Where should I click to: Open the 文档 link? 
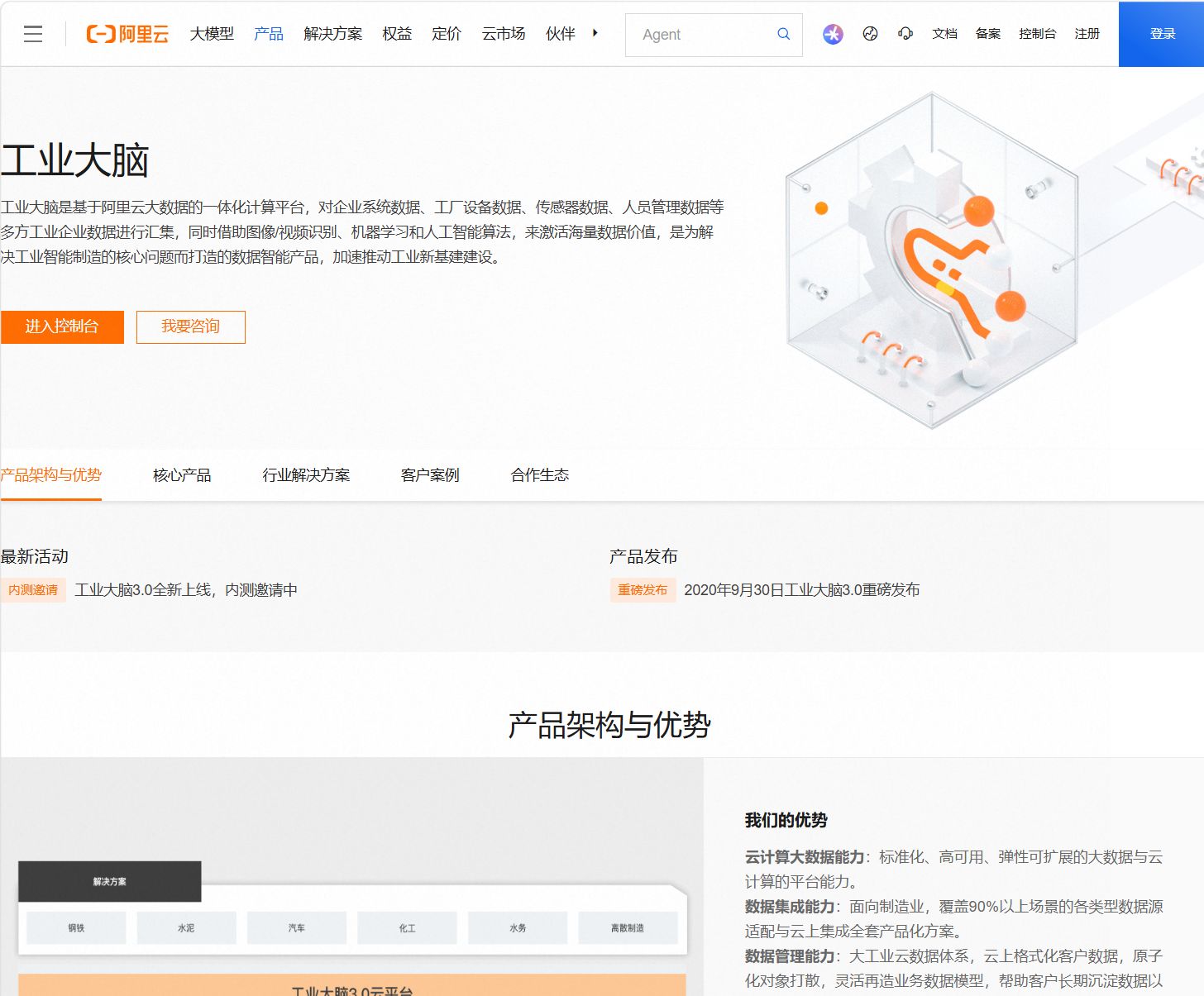tap(944, 34)
